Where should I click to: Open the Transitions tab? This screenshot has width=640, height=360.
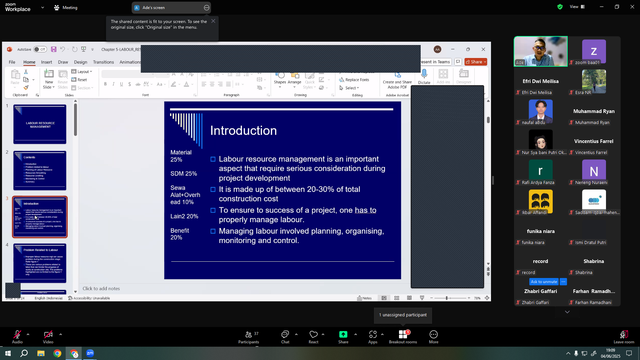coord(103,62)
